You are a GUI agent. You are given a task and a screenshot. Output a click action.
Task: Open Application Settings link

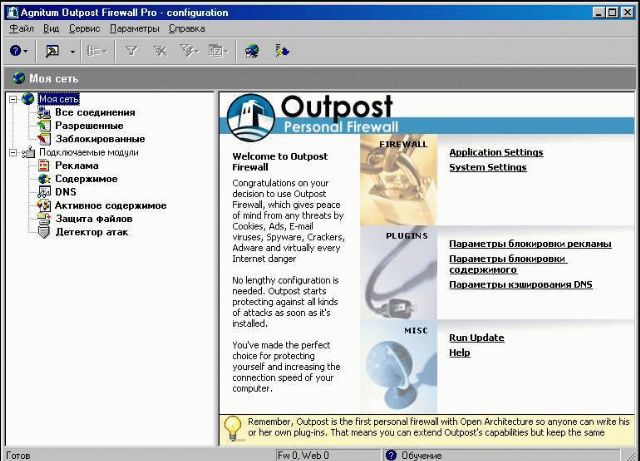(496, 152)
